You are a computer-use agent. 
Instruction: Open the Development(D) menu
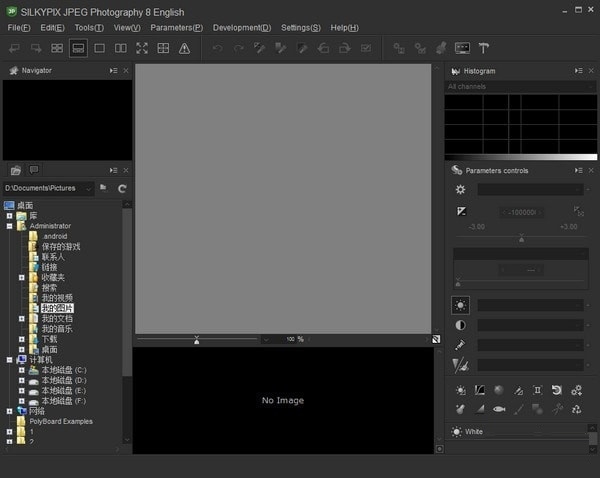241,27
